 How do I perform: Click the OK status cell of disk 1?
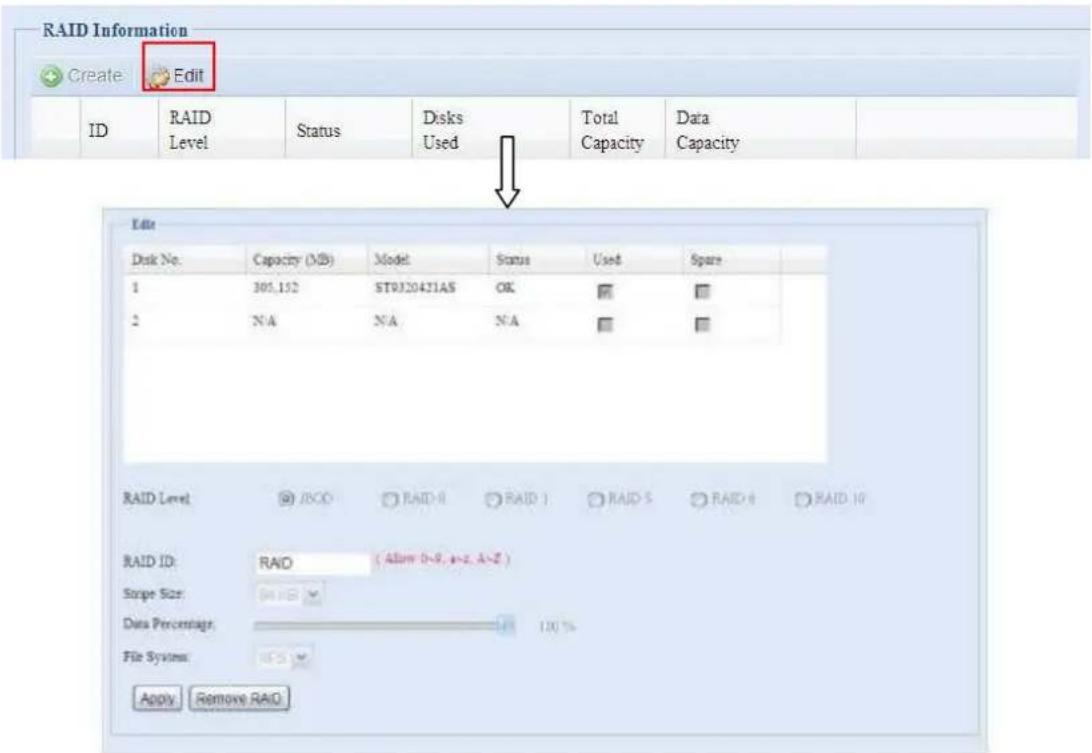pyautogui.click(x=506, y=288)
